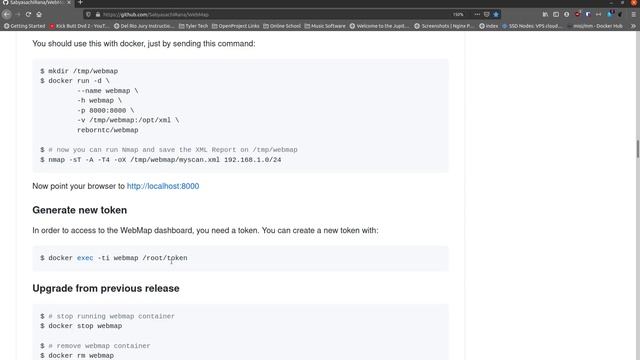Expand the OpenProject Links bookmark folder
640x360 pixels.
(236, 26)
